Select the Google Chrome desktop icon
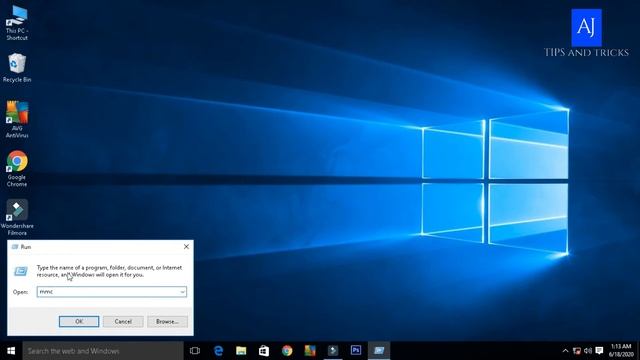 (17, 169)
